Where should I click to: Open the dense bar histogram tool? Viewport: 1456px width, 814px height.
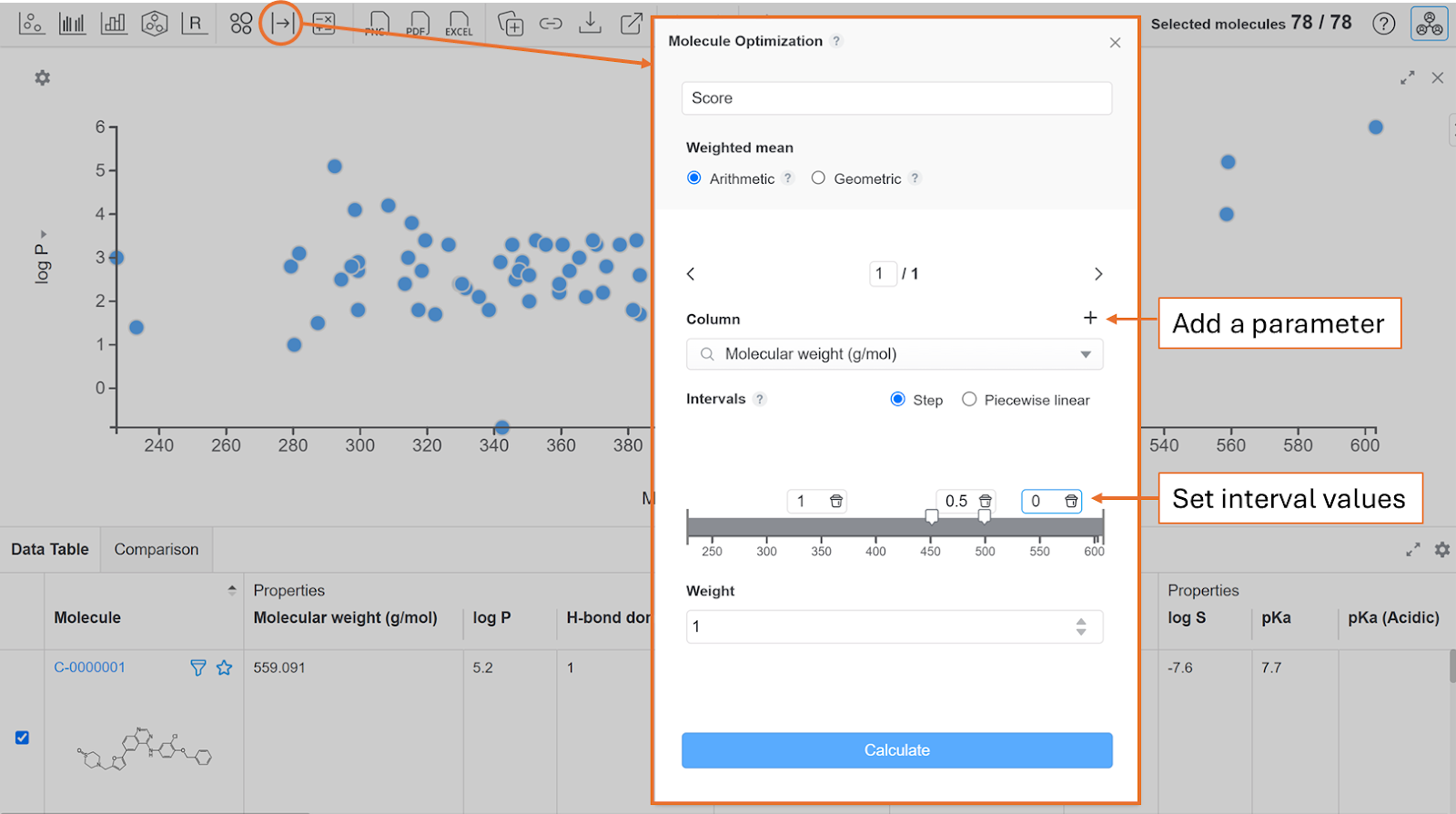[x=72, y=24]
